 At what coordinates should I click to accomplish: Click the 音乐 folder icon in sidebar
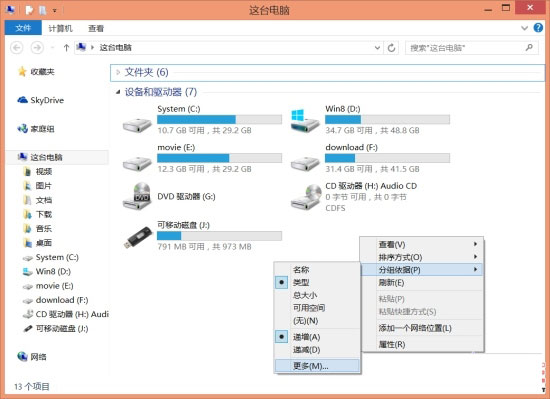[x=27, y=229]
